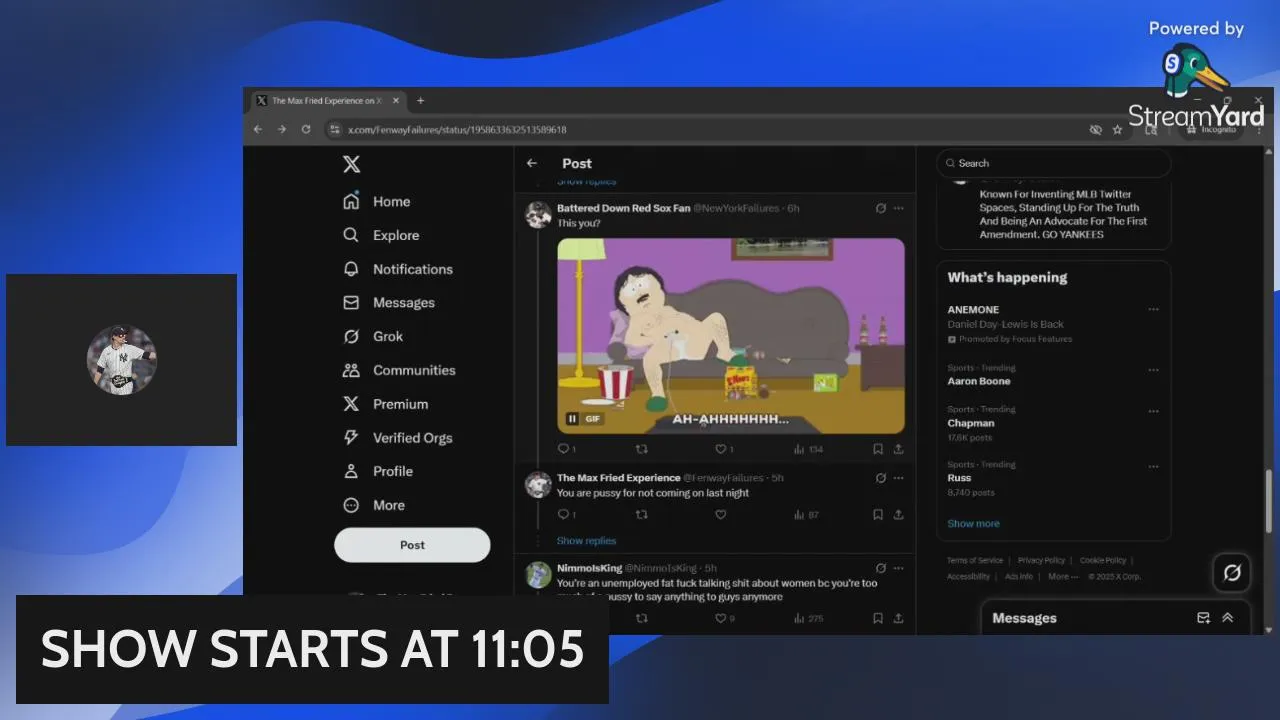The image size is (1280, 720).
Task: Bookmark the Battered Down Red Sox Fan post
Action: [x=878, y=449]
